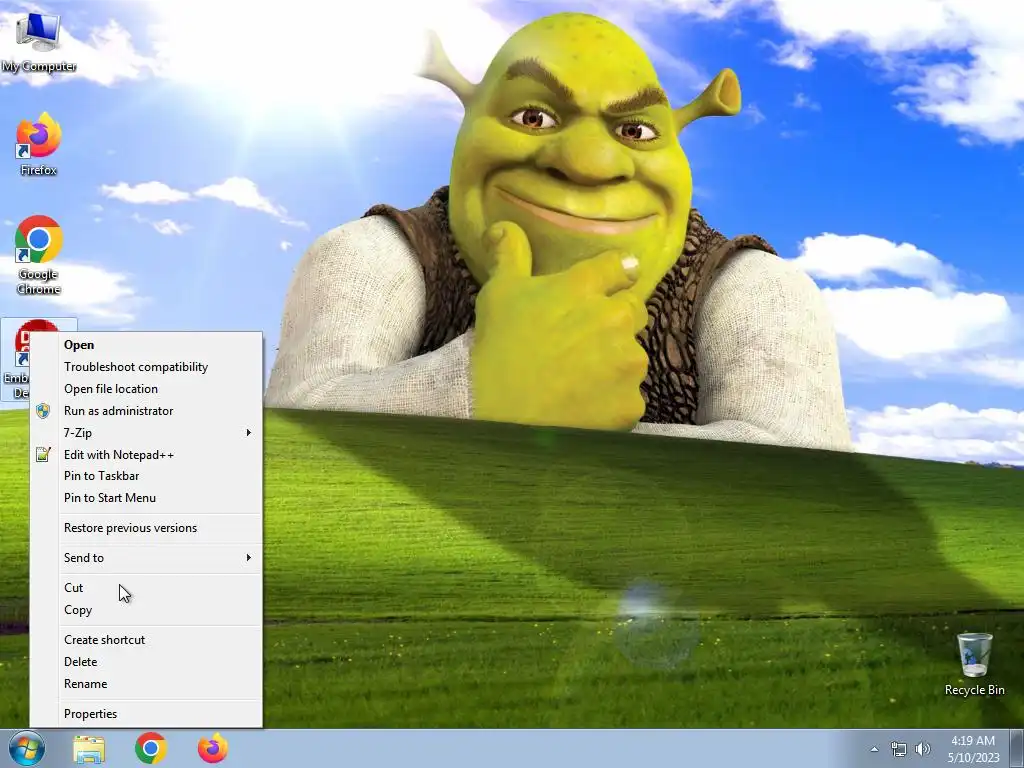
Task: Show hidden tray icons arrow
Action: tap(874, 749)
